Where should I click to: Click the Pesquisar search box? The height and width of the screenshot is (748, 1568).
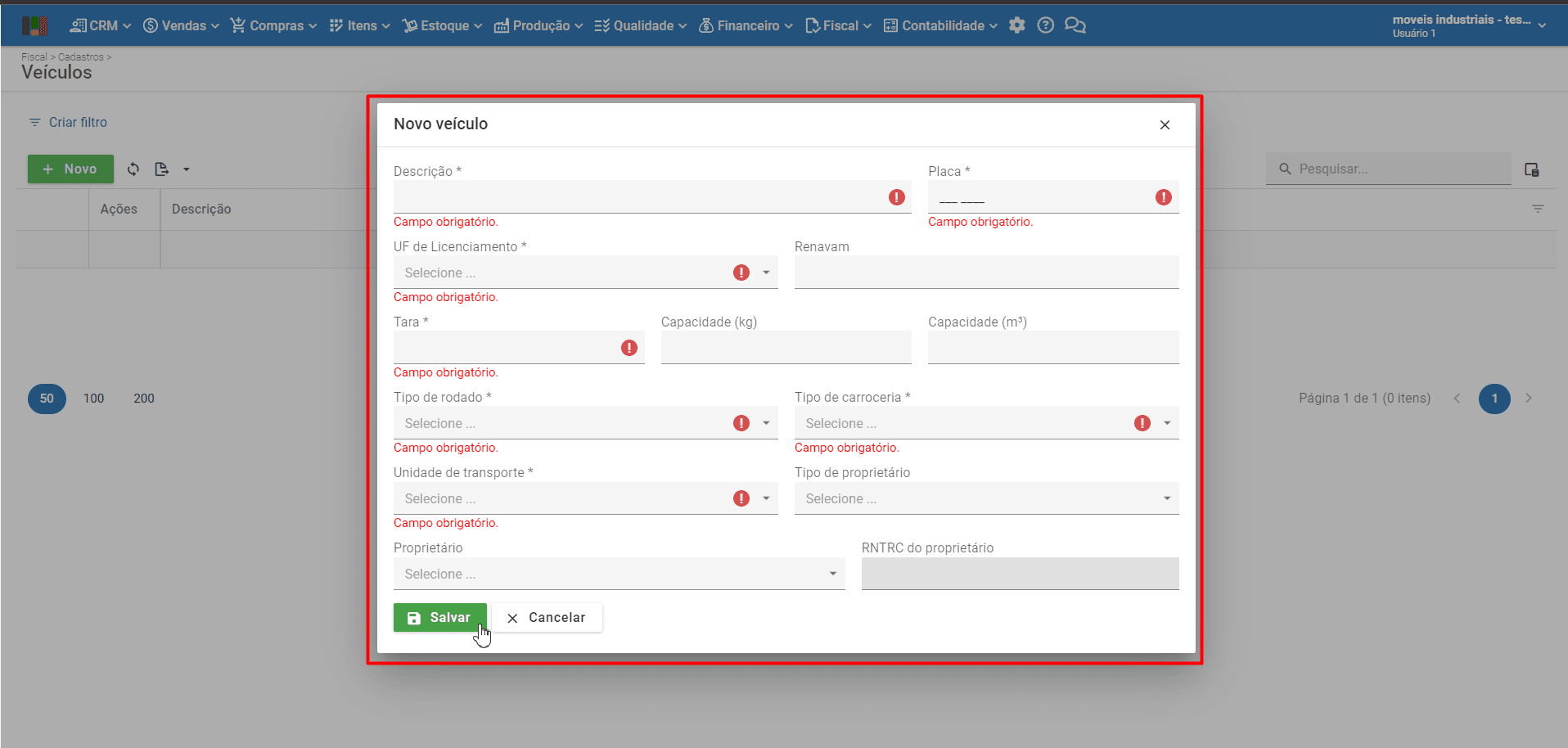1388,169
